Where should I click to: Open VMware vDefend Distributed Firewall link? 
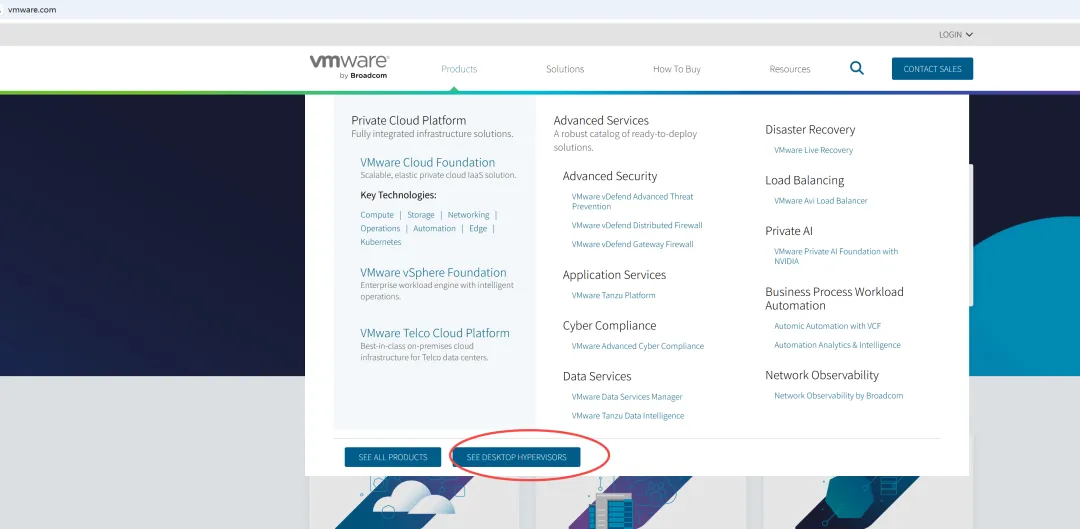(x=636, y=225)
